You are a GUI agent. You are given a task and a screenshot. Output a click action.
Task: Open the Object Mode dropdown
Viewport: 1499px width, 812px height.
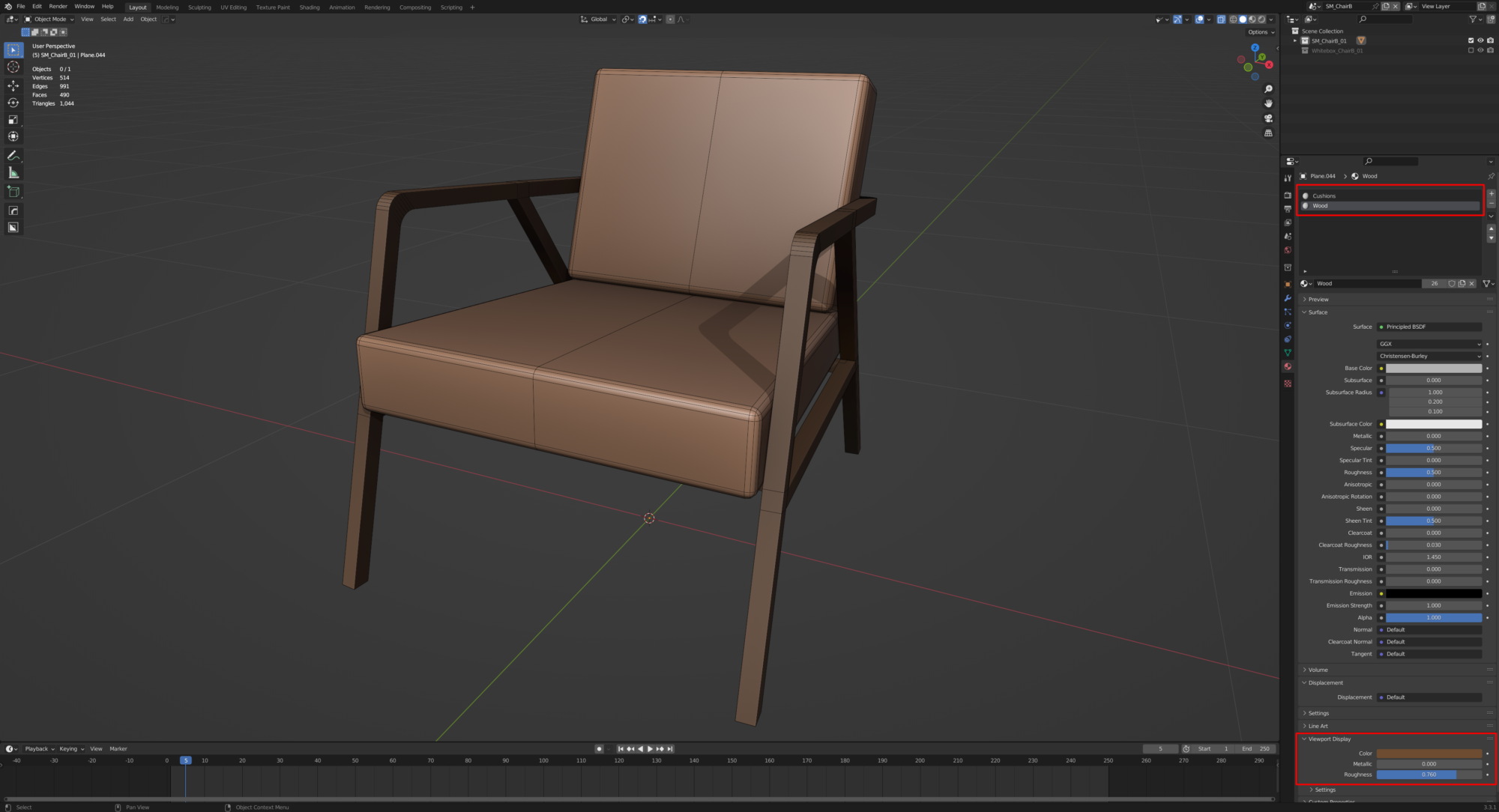tap(50, 19)
